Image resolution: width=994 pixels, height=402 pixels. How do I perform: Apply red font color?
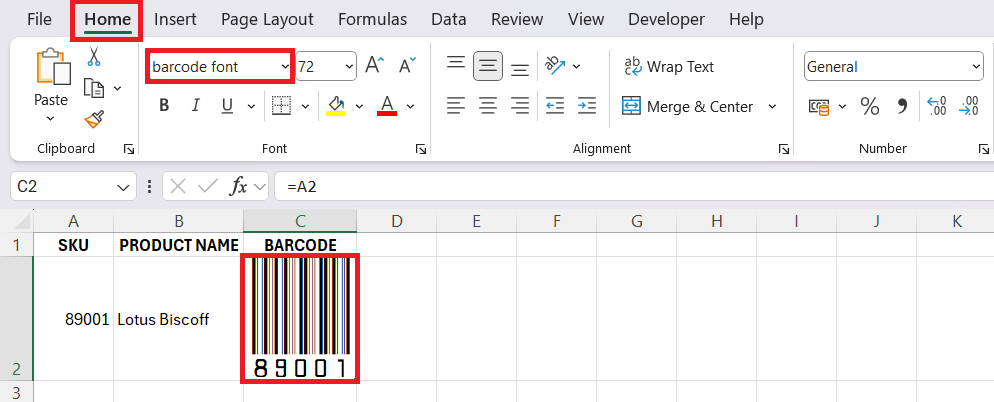(x=387, y=106)
